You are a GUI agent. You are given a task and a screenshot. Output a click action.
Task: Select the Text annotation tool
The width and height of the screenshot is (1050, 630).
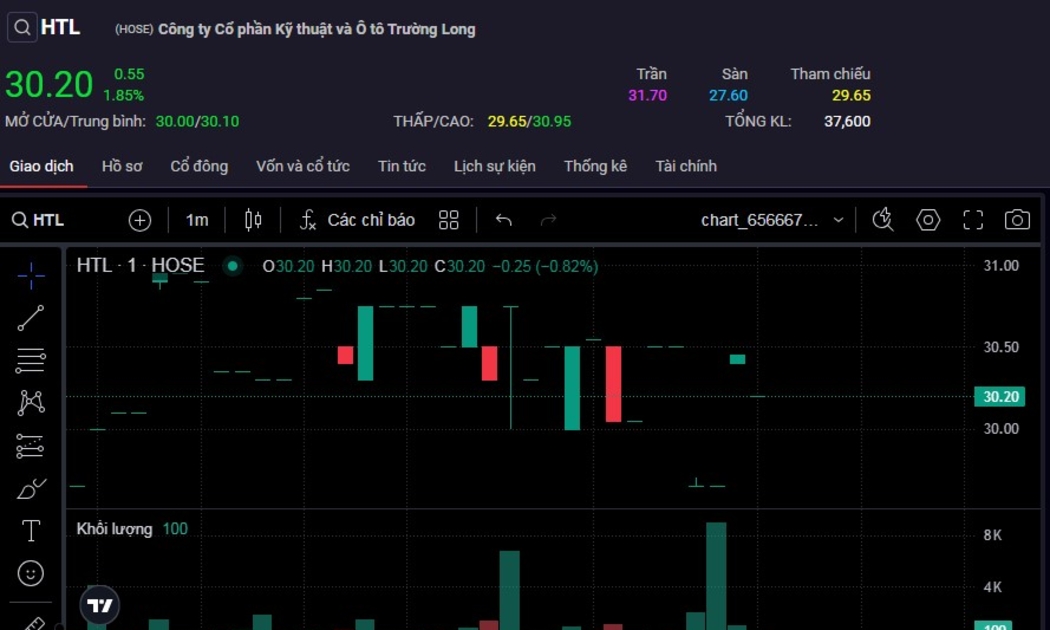click(31, 531)
